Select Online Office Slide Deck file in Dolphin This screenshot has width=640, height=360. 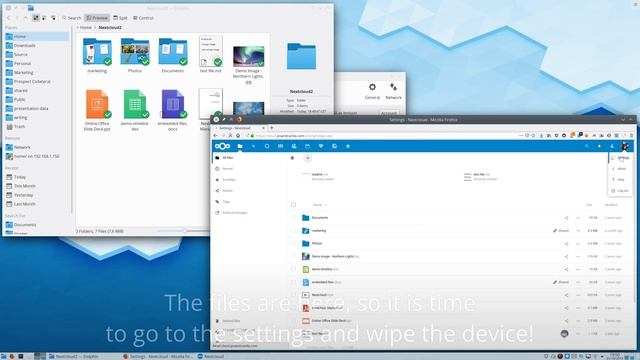tap(97, 110)
